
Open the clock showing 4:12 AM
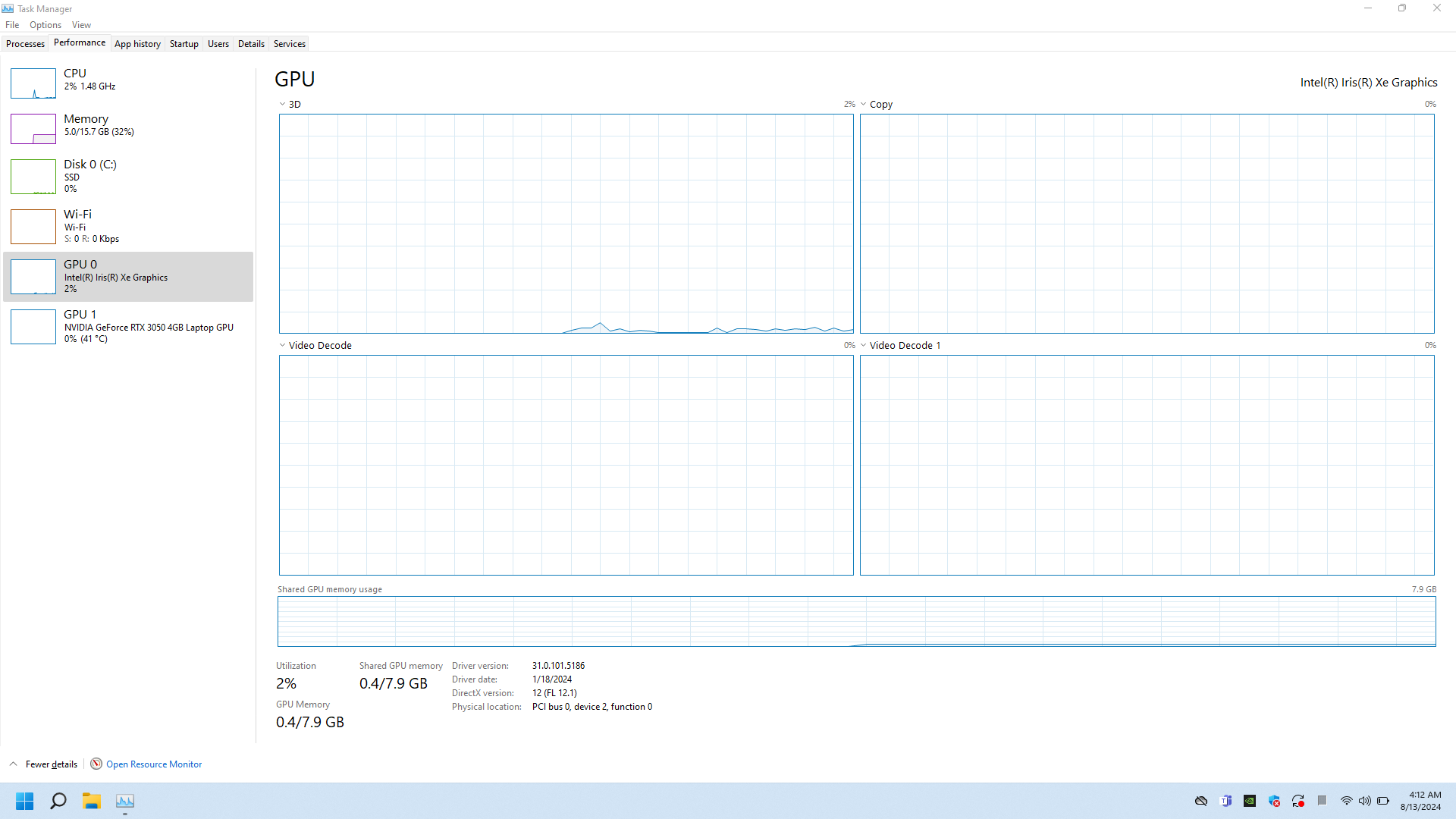1421,801
